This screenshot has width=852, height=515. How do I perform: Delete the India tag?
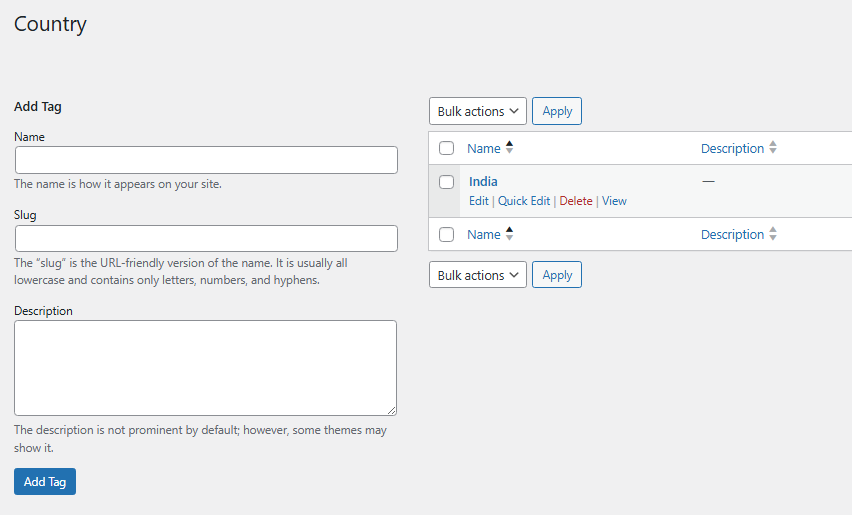click(576, 201)
